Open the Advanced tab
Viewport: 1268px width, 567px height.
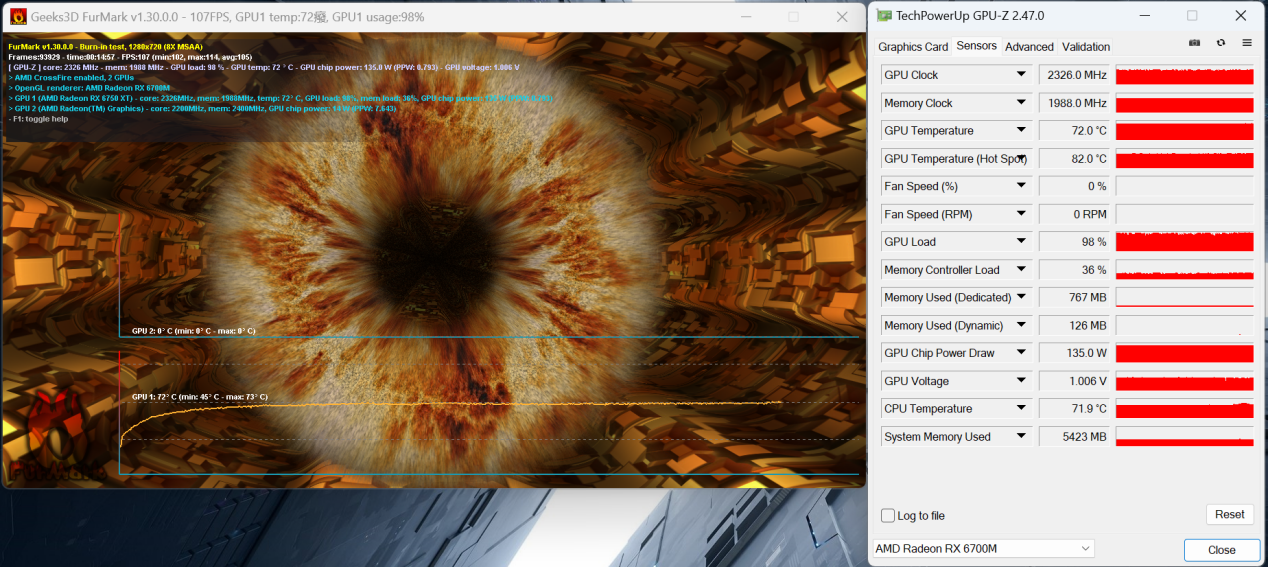point(1029,47)
